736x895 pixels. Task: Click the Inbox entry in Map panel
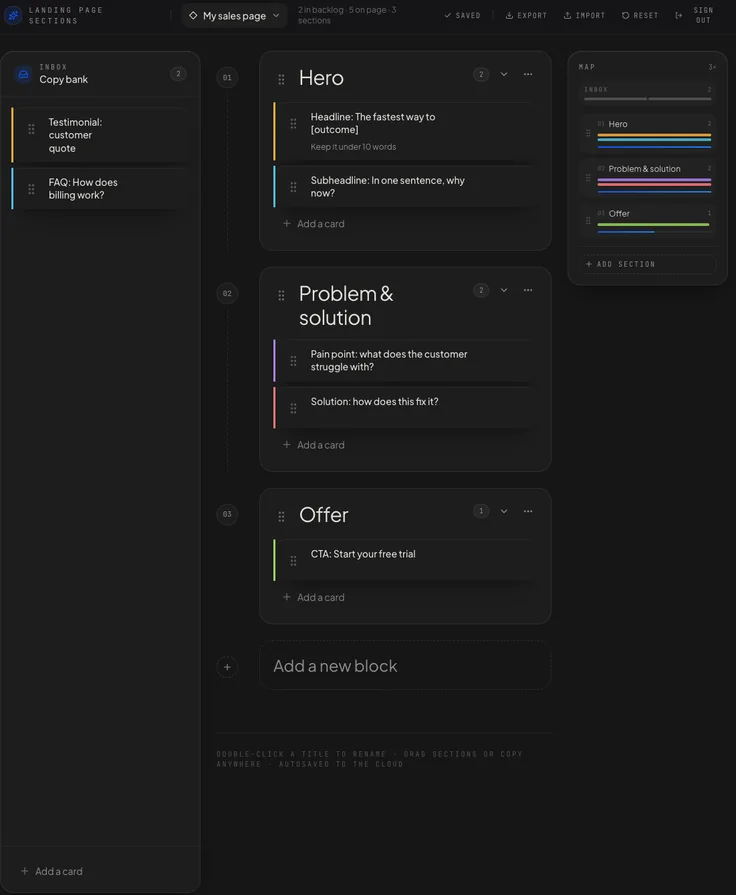648,94
